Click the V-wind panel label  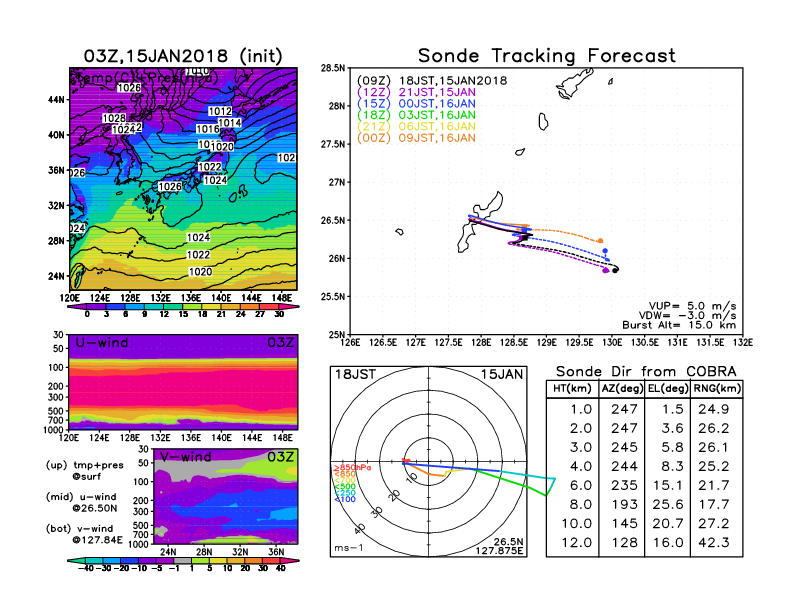(185, 457)
